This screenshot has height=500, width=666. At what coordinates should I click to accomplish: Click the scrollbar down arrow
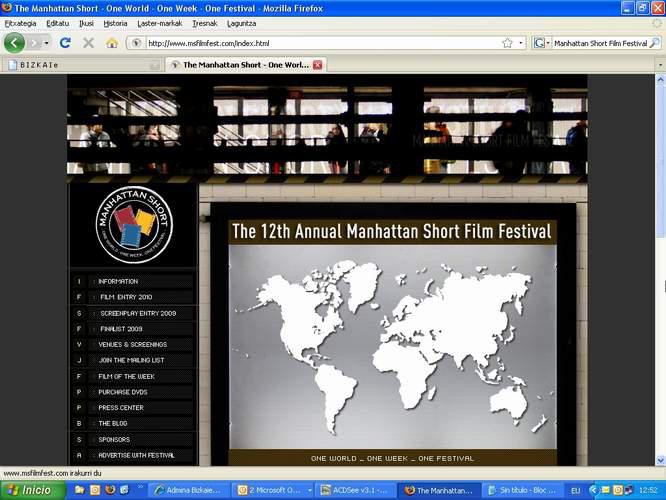point(660,460)
